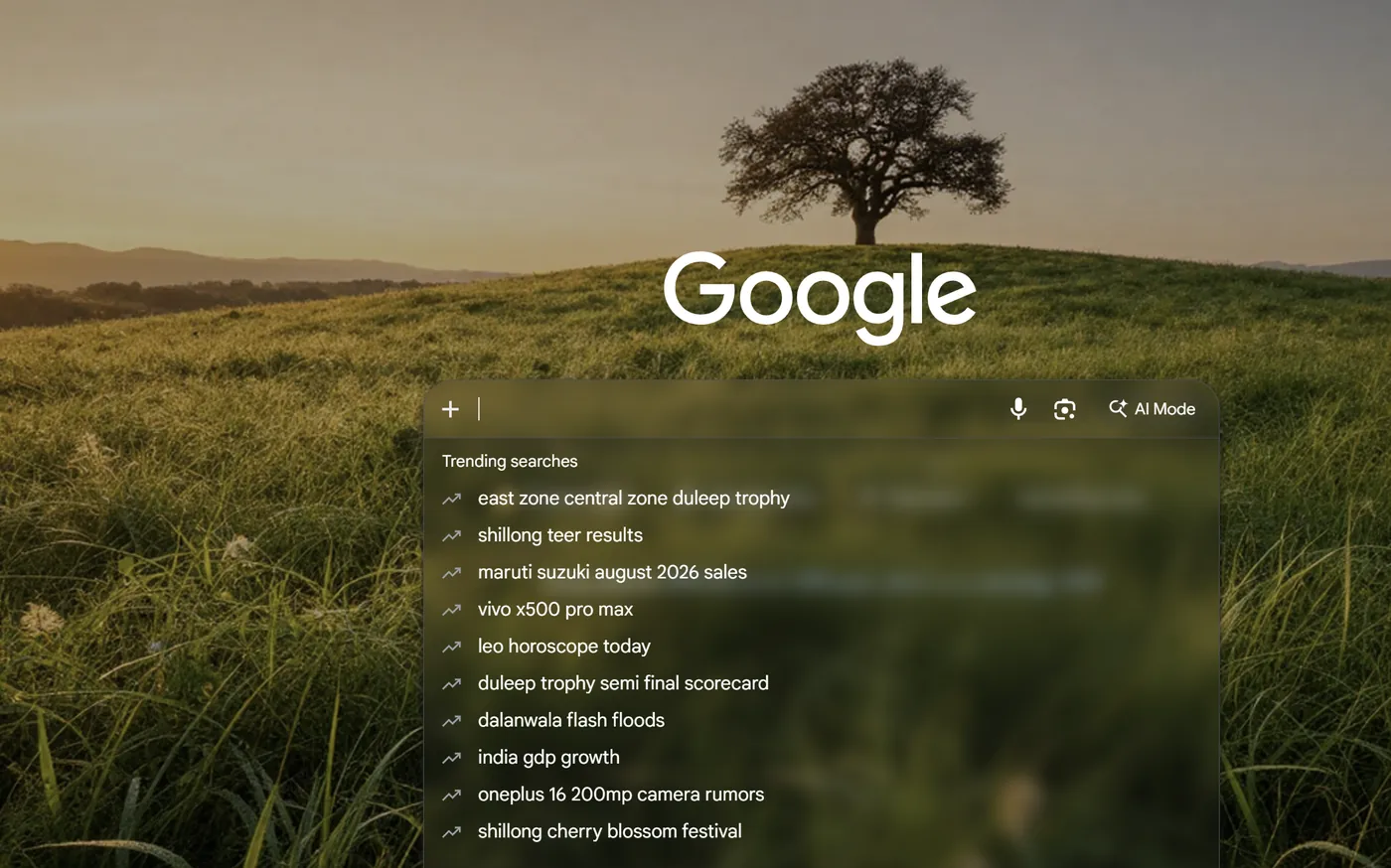Select 'duleep trophy semi final scorecard' suggestion
This screenshot has height=868, width=1391.
[x=821, y=683]
